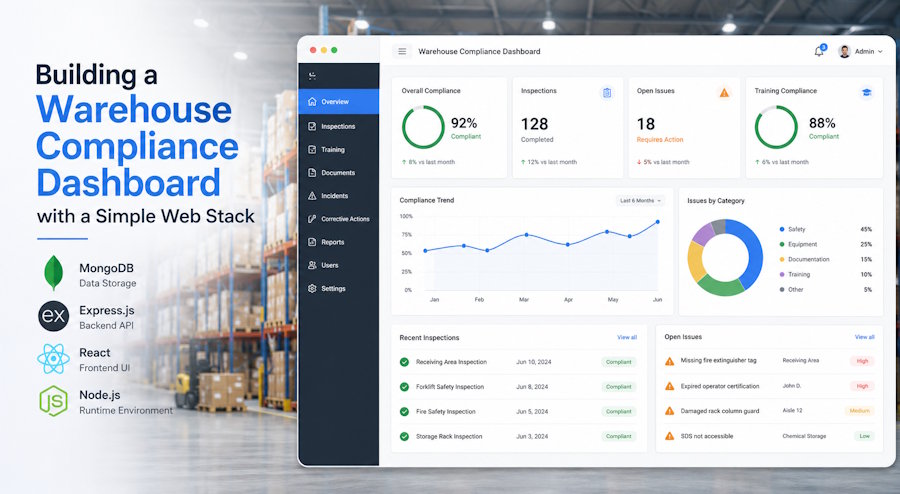Click warning icon on Open Issues card

pyautogui.click(x=724, y=92)
